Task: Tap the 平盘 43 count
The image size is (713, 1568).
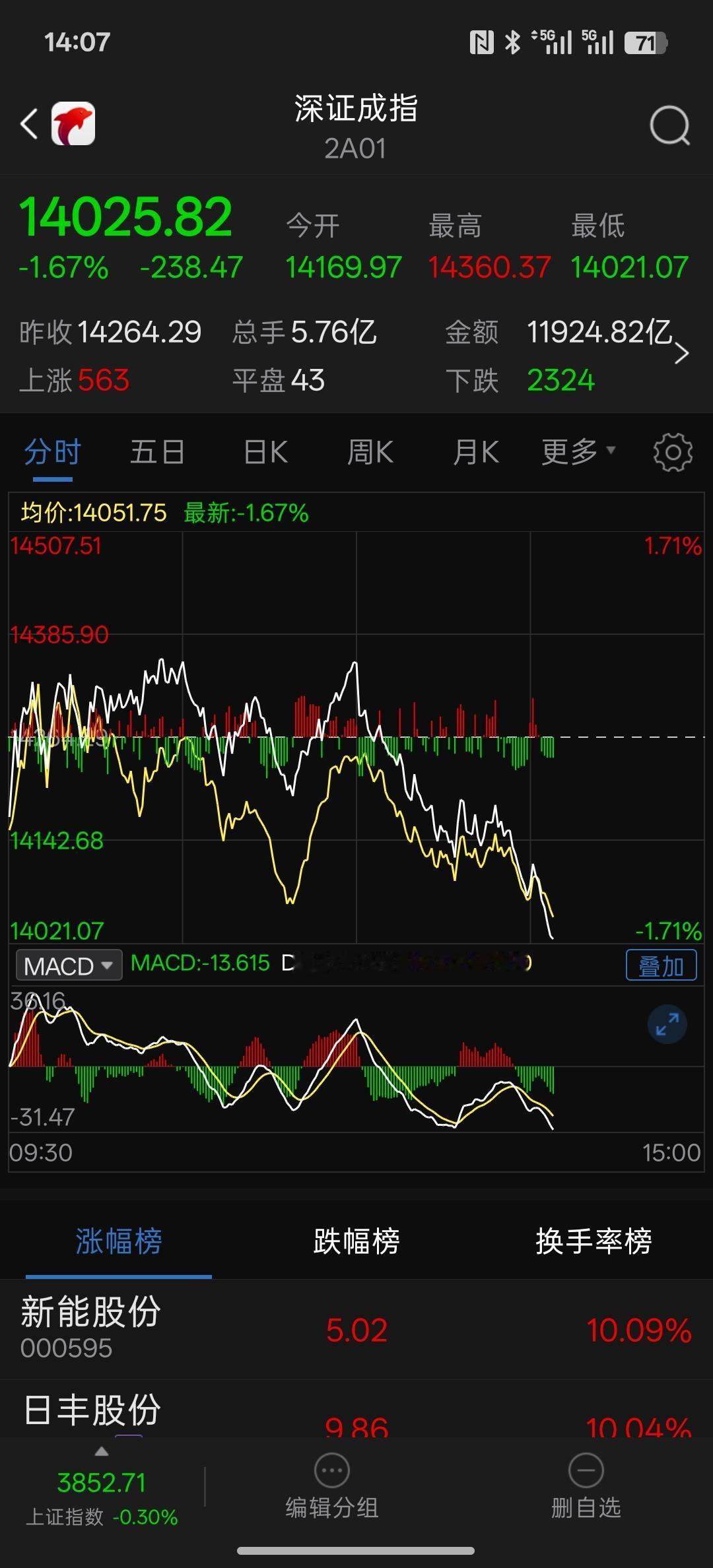Action: 308,381
